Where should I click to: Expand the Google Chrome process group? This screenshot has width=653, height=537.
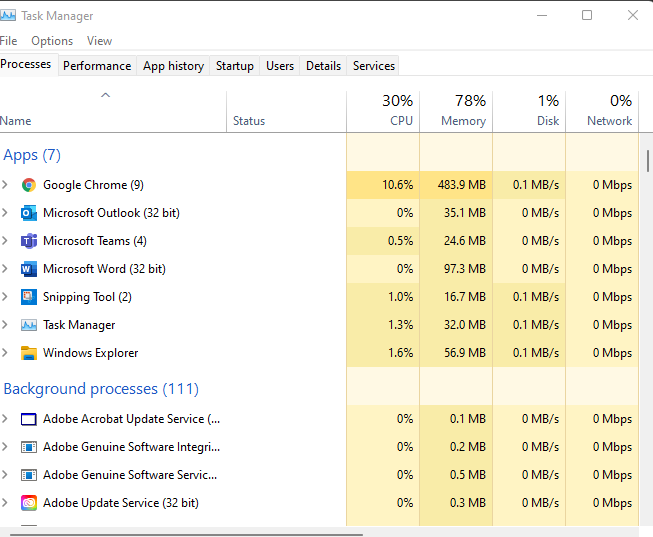(x=5, y=185)
